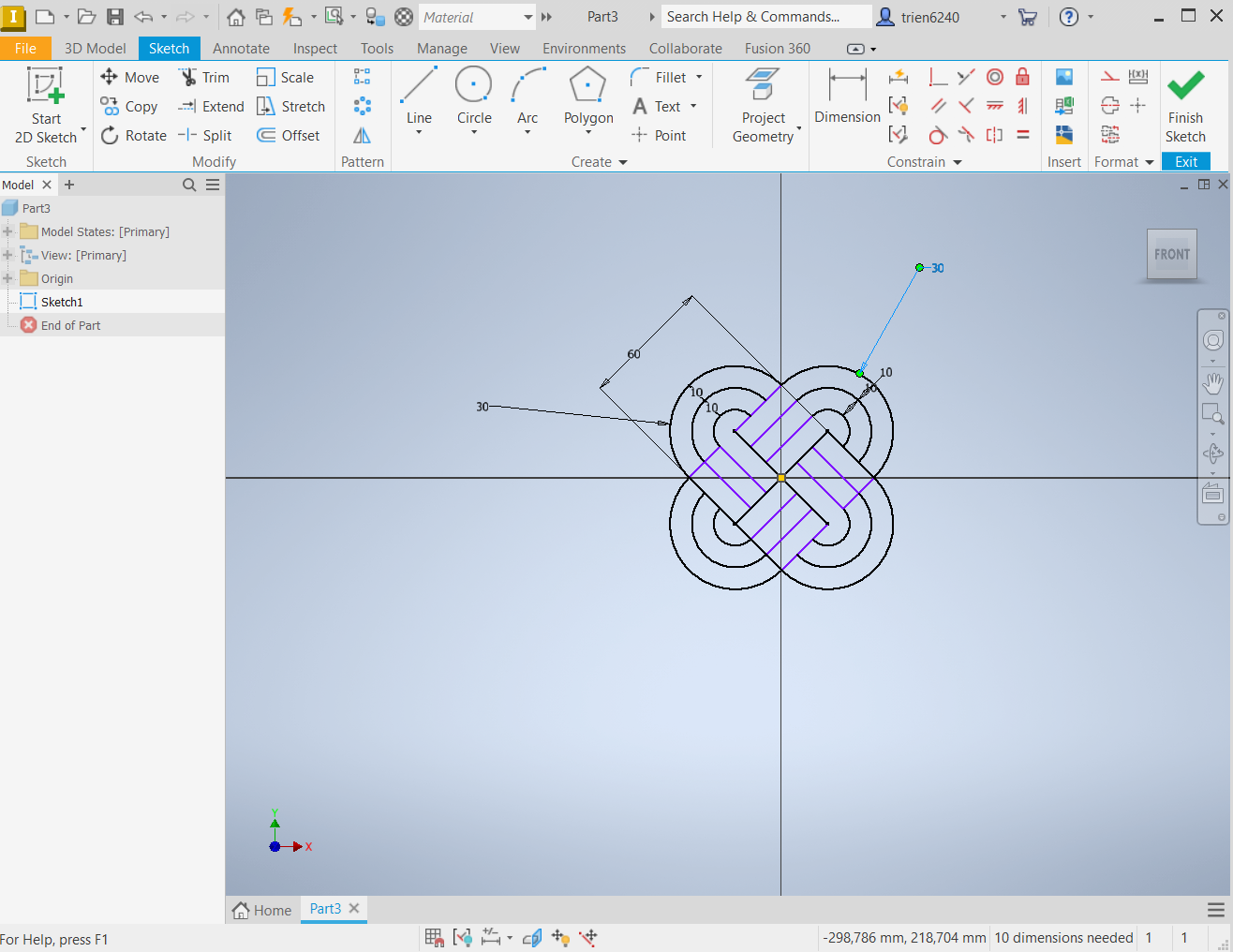
Task: Open the Inspect ribbon tab
Action: [x=315, y=49]
